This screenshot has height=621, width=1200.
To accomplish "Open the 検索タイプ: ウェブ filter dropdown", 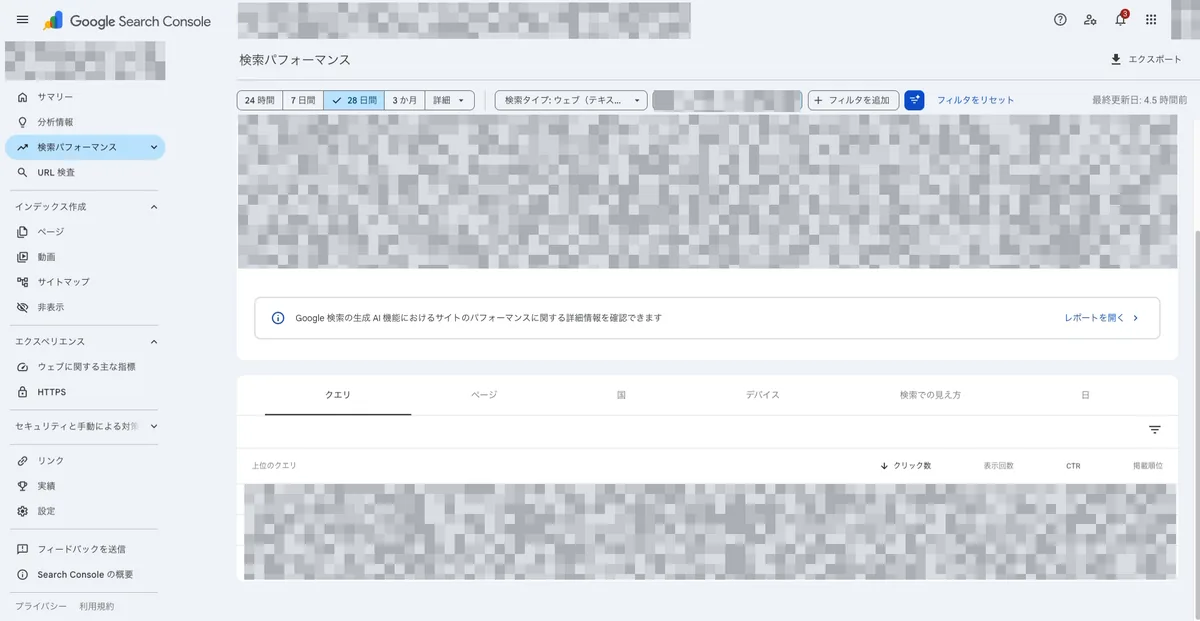I will click(x=571, y=100).
